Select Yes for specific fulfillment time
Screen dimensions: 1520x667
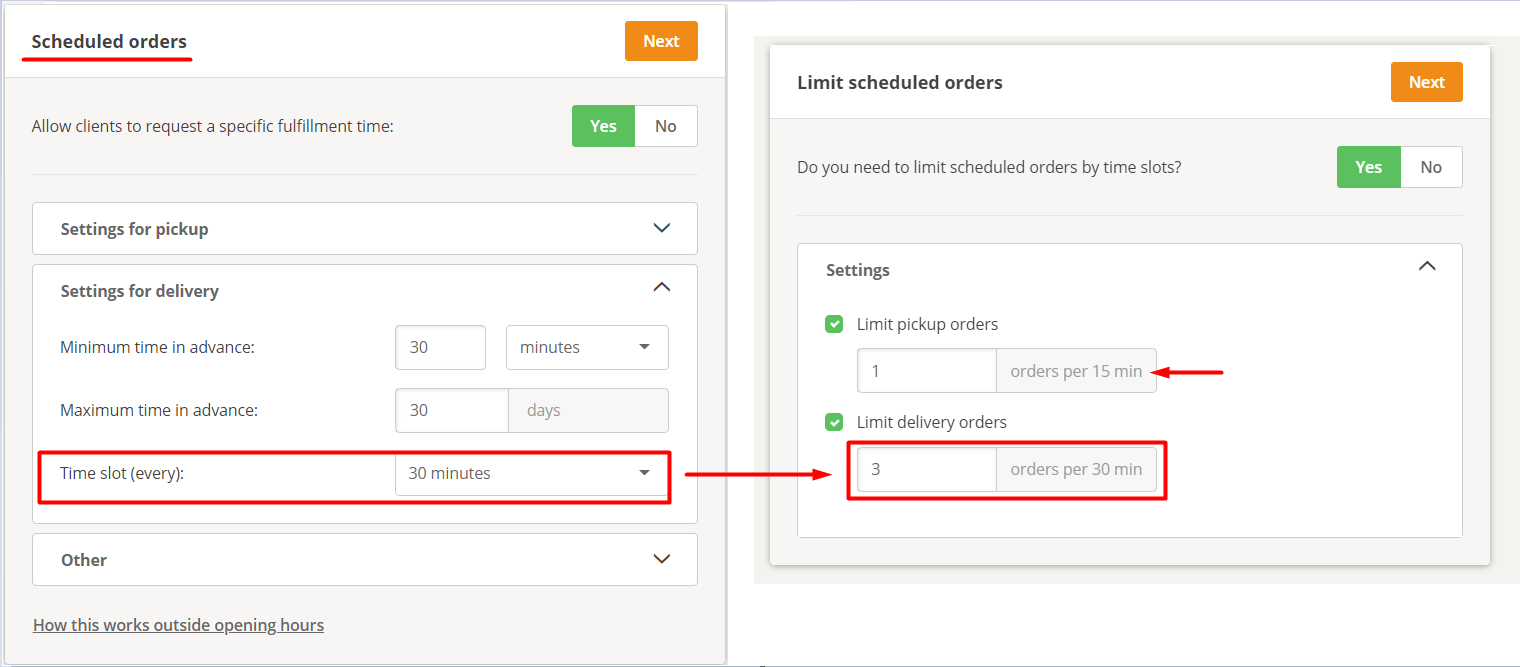click(603, 126)
